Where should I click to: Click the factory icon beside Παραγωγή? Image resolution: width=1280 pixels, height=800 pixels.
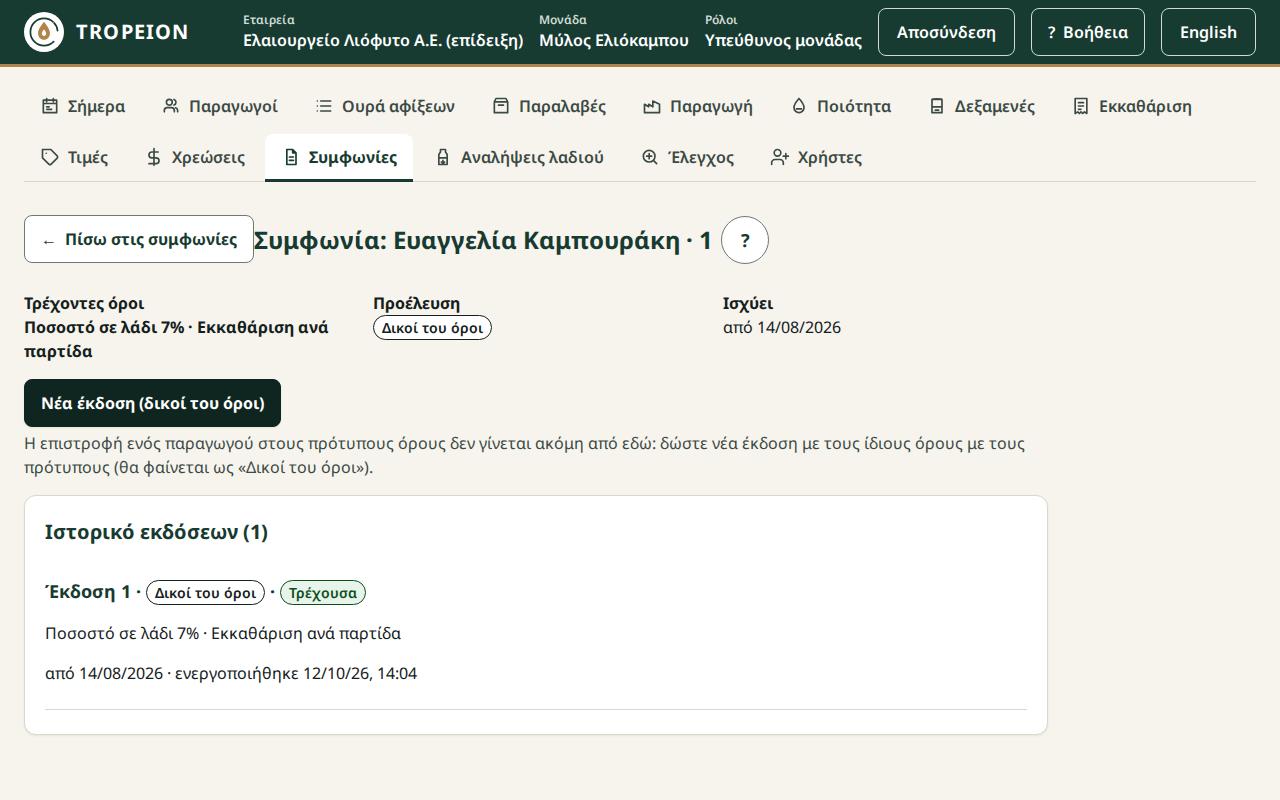tap(652, 106)
